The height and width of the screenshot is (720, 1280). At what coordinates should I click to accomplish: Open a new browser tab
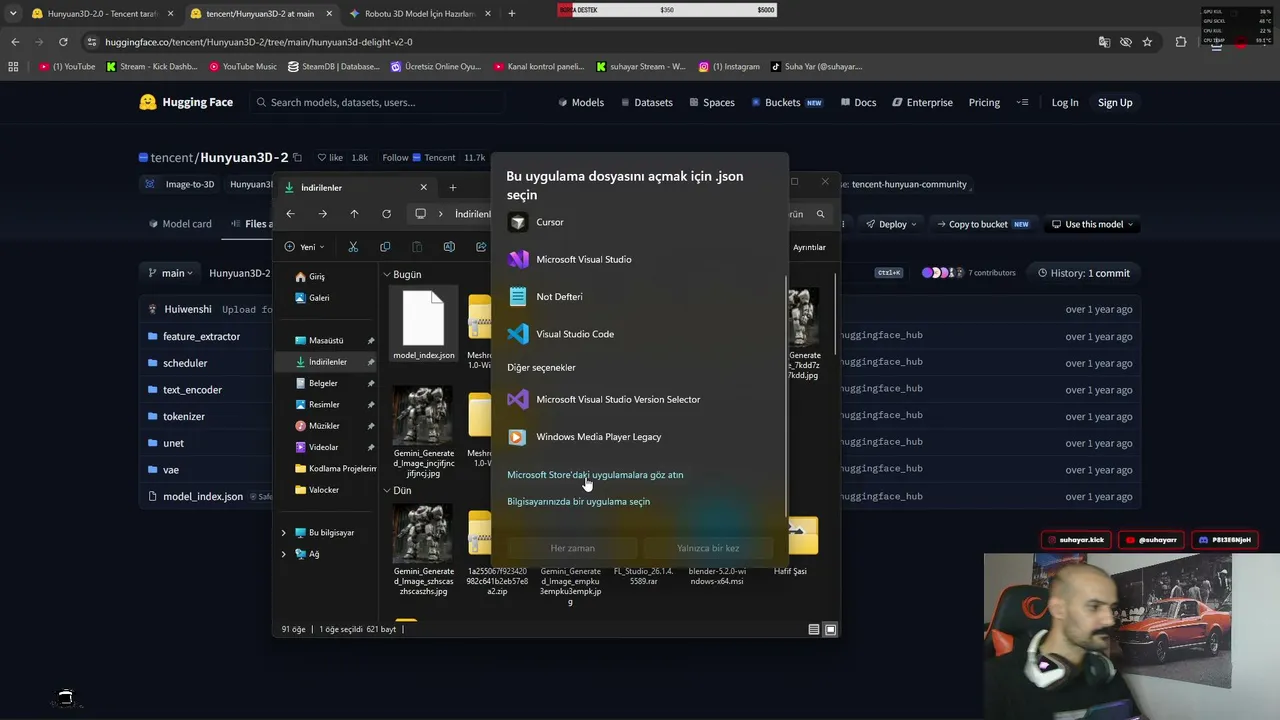coord(512,14)
